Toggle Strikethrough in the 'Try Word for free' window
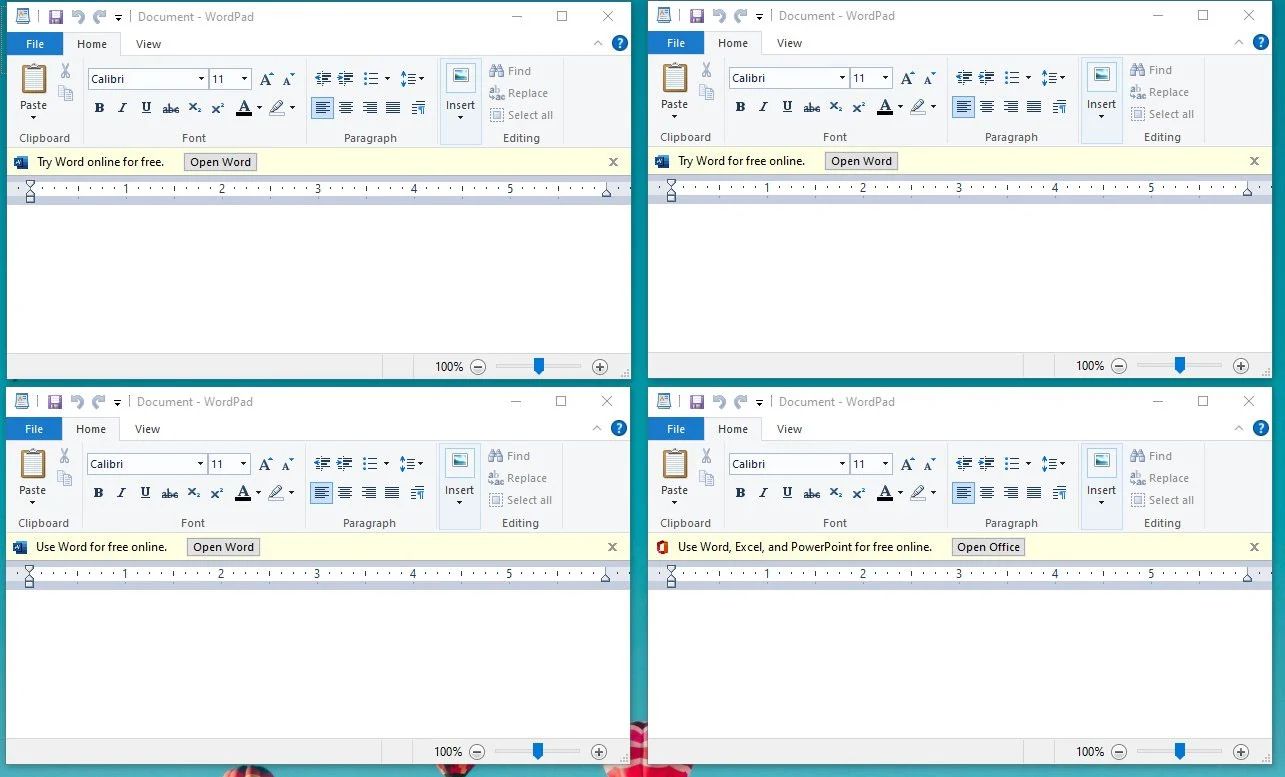The width and height of the screenshot is (1285, 777). click(812, 107)
